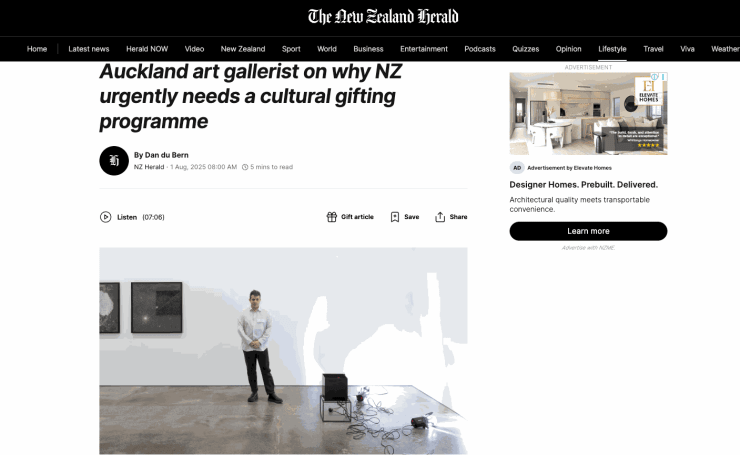Image resolution: width=740 pixels, height=455 pixels.
Task: Click the Gift article present icon
Action: click(x=331, y=217)
